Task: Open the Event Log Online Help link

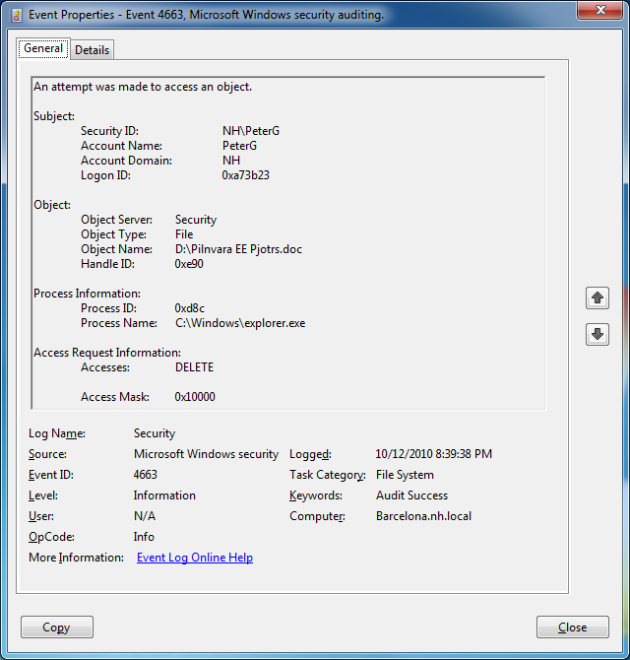Action: (195, 557)
